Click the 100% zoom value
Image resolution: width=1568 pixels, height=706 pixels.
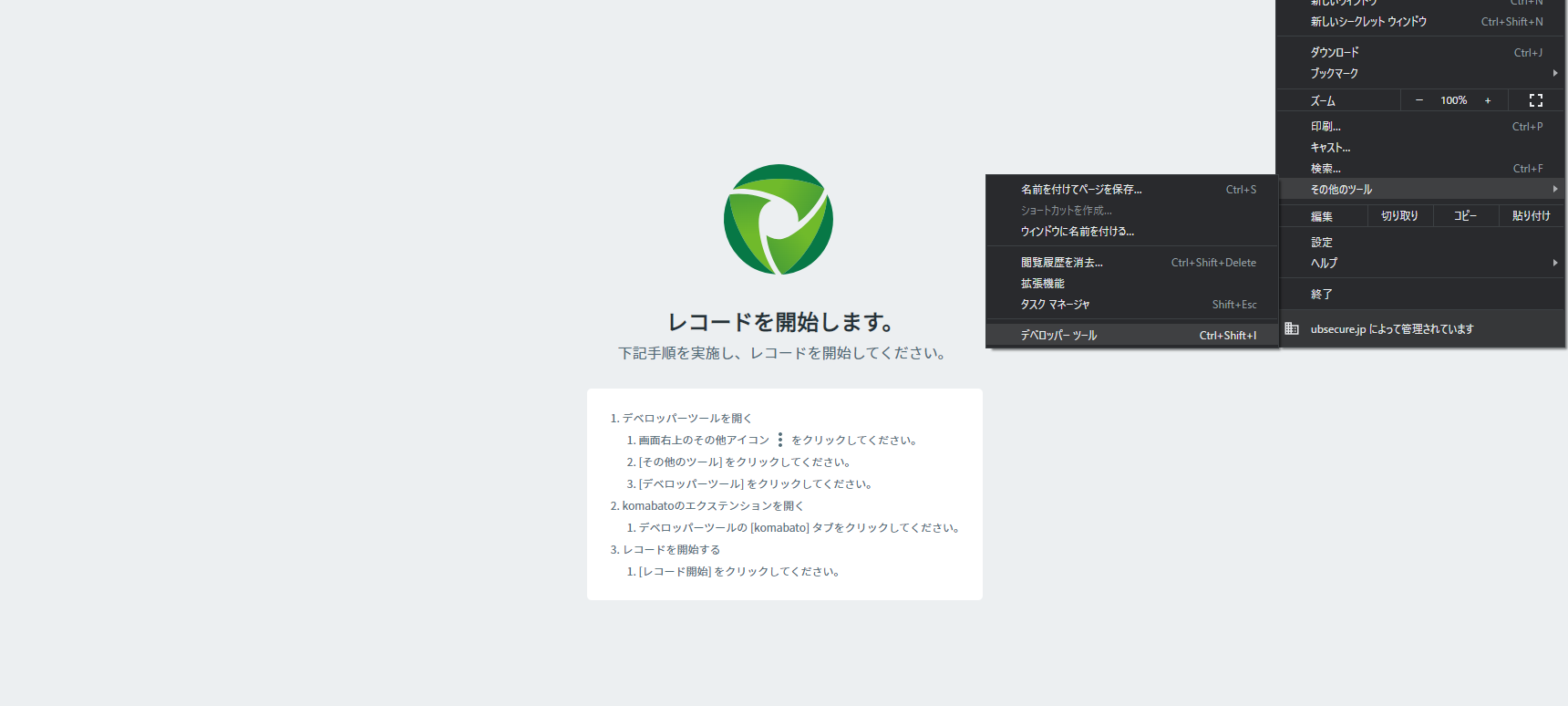(1454, 100)
